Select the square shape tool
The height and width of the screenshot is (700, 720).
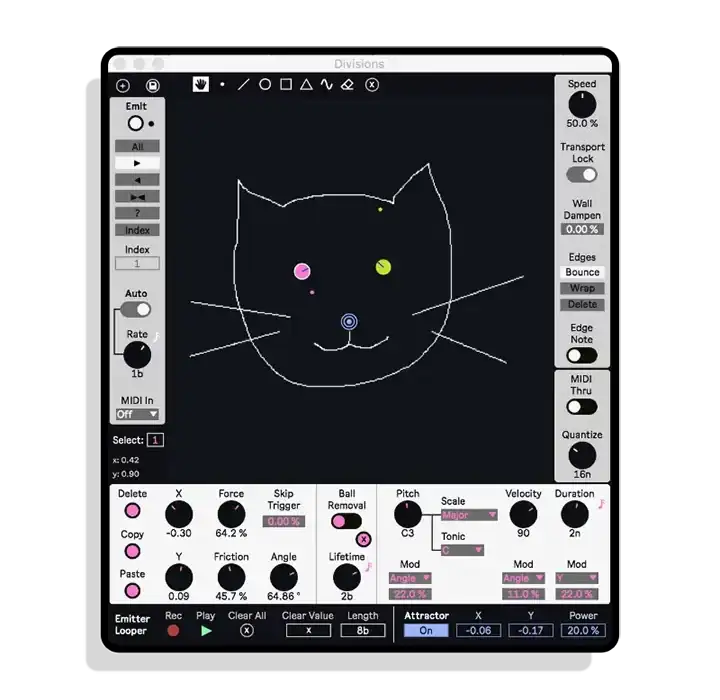point(286,85)
